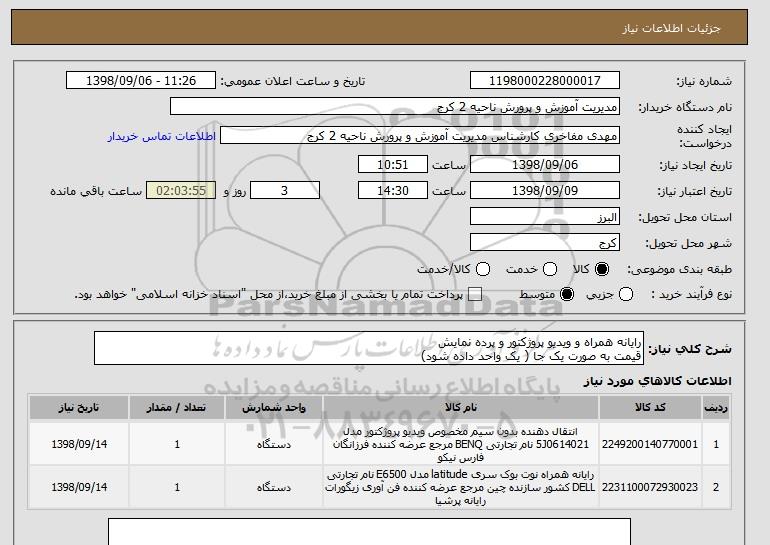Select the کالا radio button
Viewport: 770px width, 545px height.
point(602,269)
